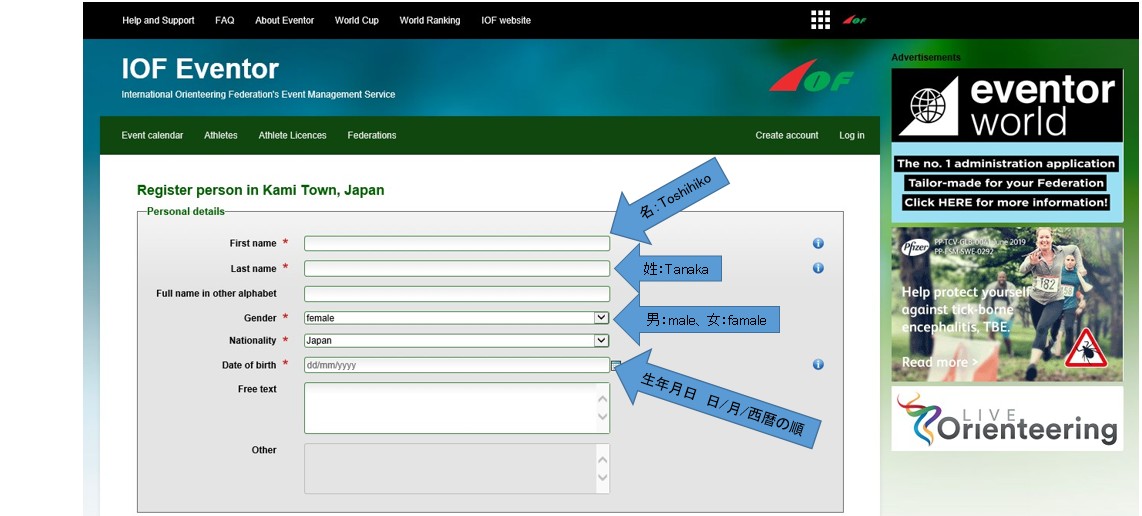Open World Cup page
The height and width of the screenshot is (516, 1142).
click(356, 20)
